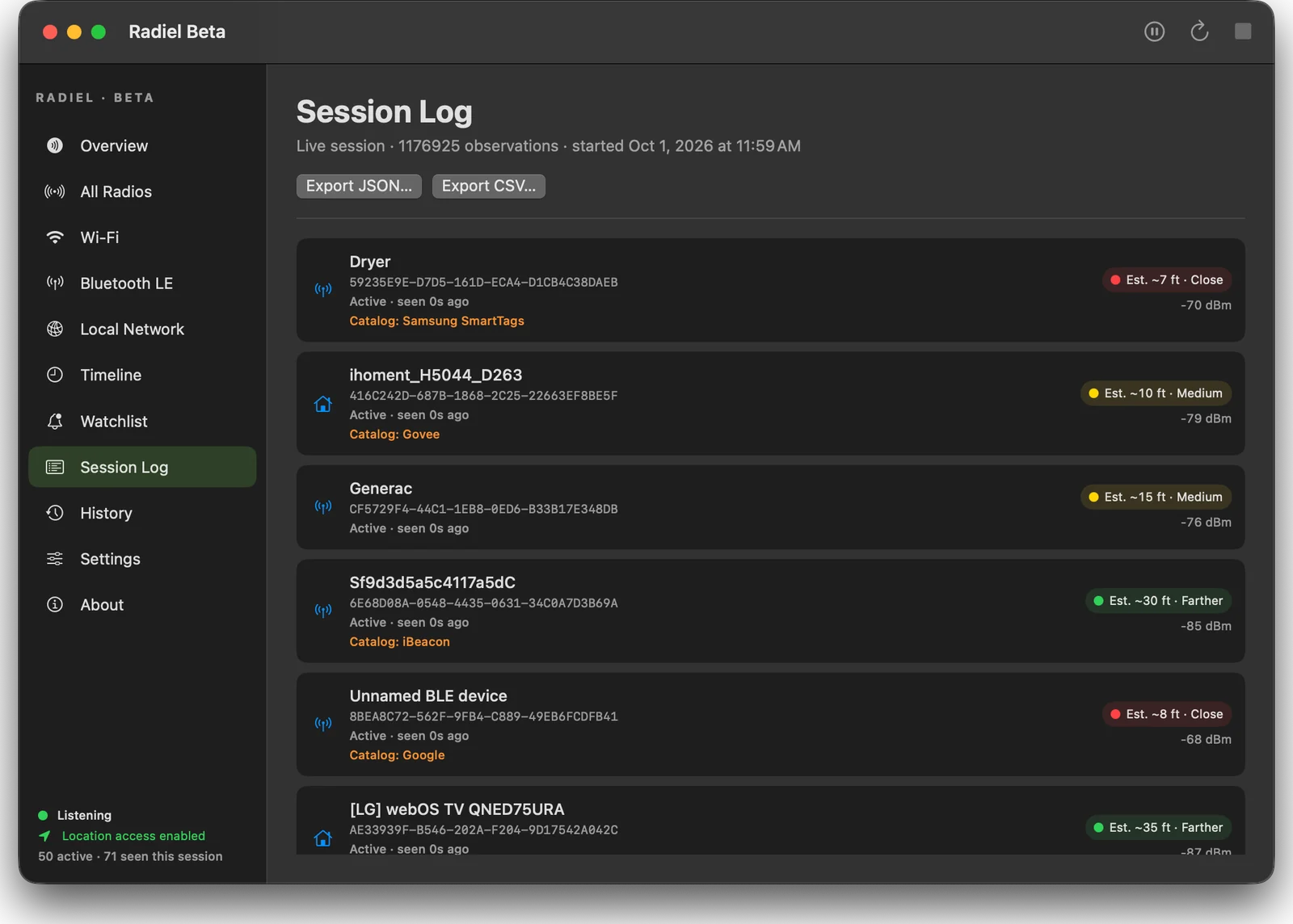Click the 'Est. ~7 ft · Close' badge
This screenshot has width=1293, height=924.
(1167, 279)
